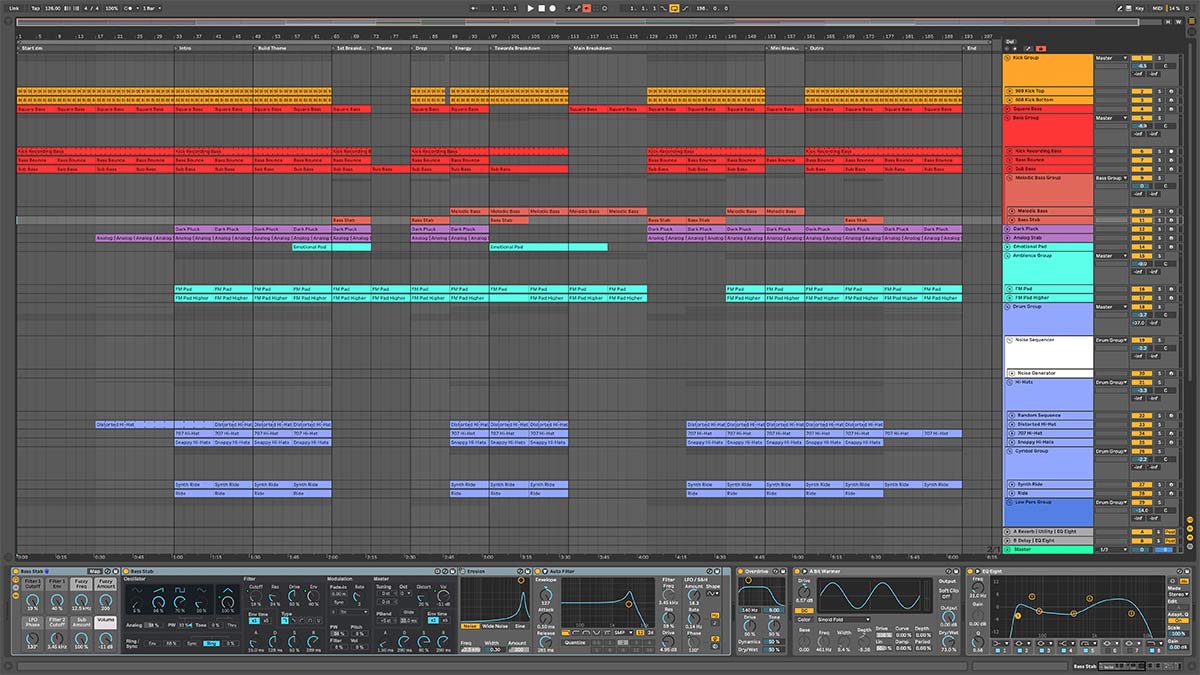Turn off the Erosion device activator
This screenshot has width=1200, height=675.
[x=464, y=571]
